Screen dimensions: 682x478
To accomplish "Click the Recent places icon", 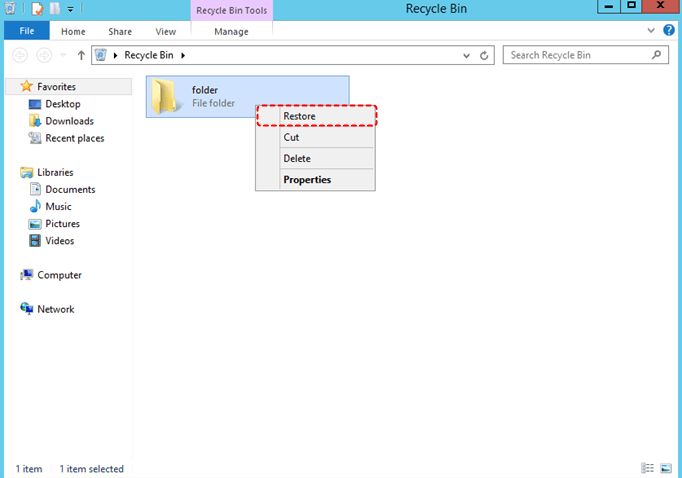I will (35, 138).
